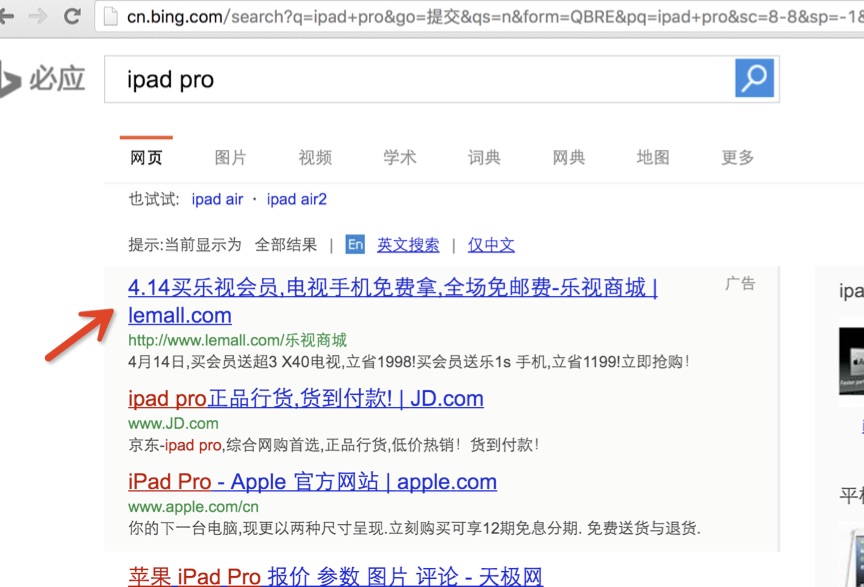Screen dimensions: 864x587
Task: Select 仅中文 Chinese-only results
Action: [491, 245]
